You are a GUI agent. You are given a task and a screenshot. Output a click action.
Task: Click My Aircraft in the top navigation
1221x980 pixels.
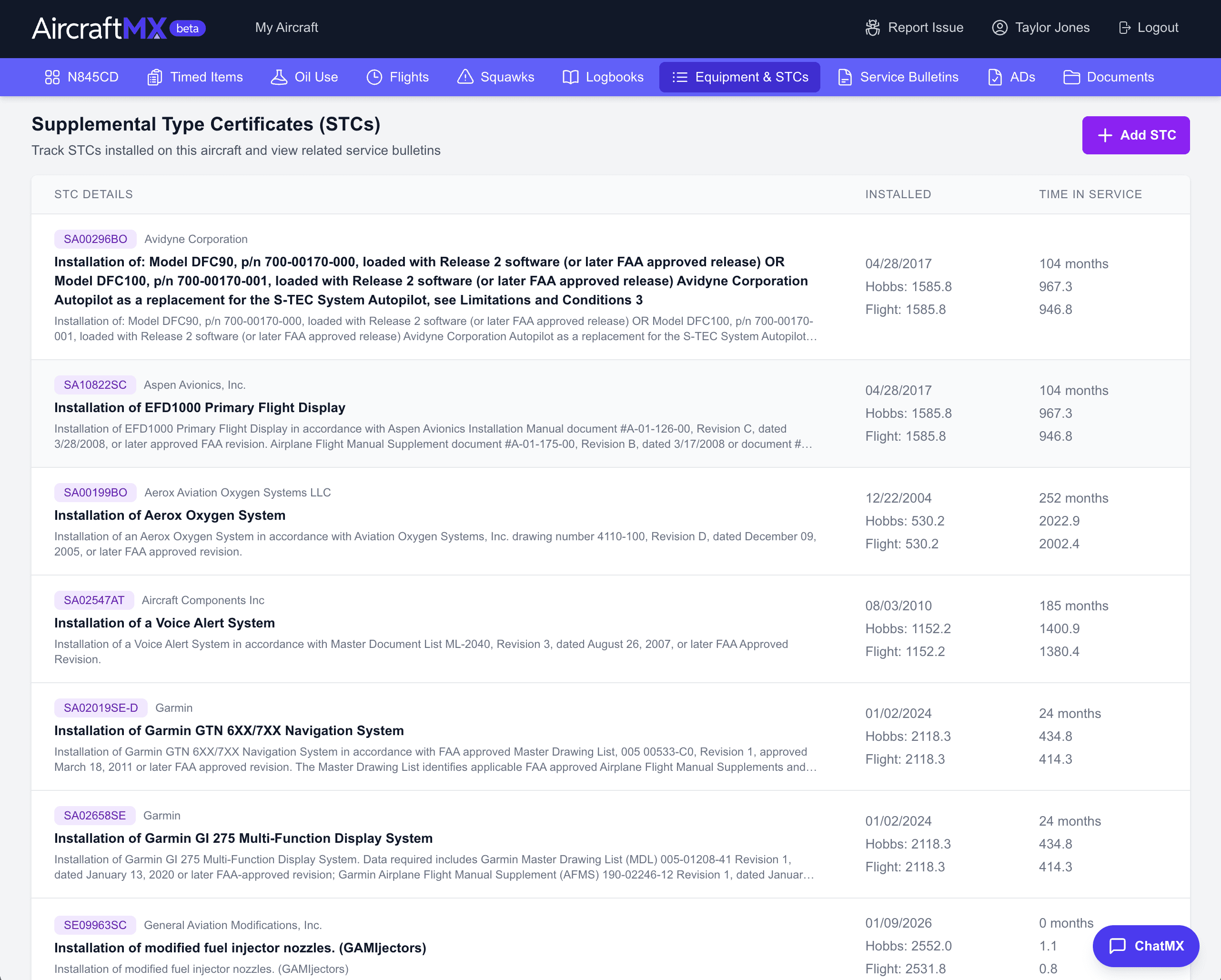(287, 27)
